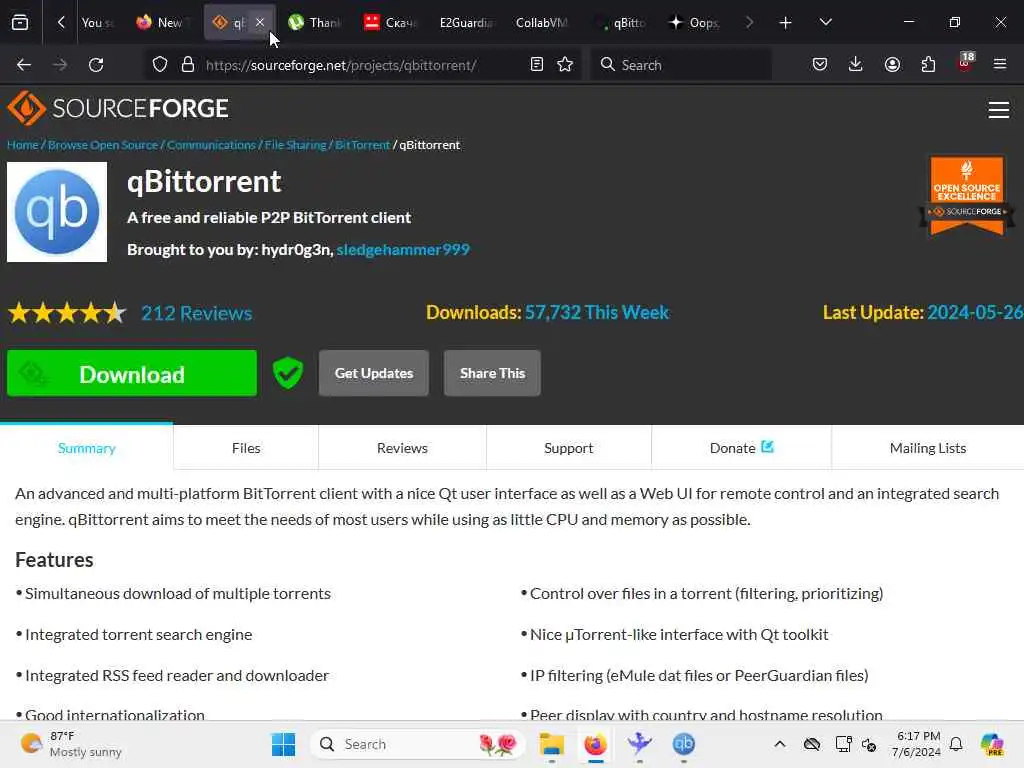This screenshot has width=1024, height=768.
Task: Open the File Sharing breadcrumb
Action: 295,145
